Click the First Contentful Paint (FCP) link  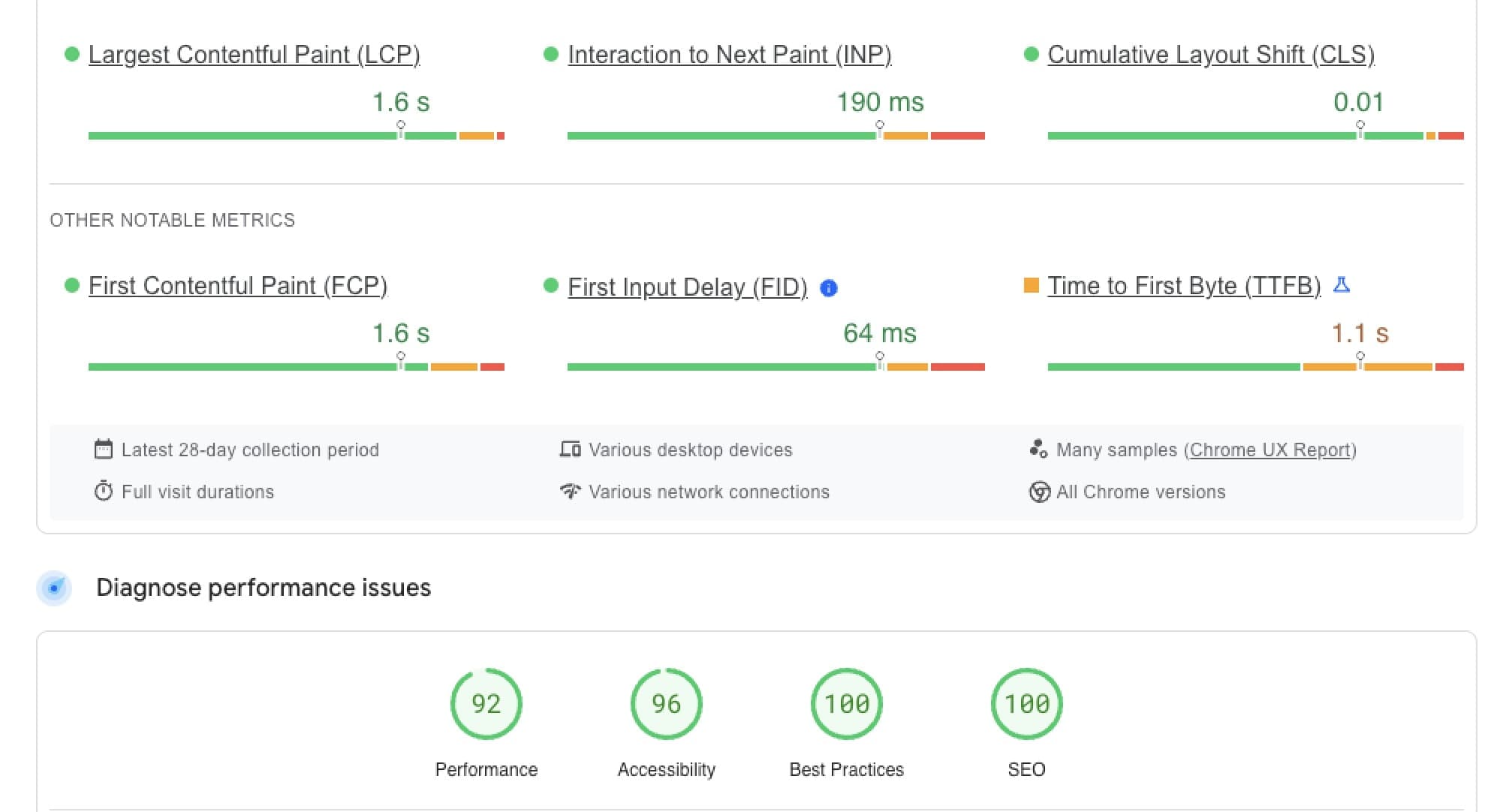[237, 286]
